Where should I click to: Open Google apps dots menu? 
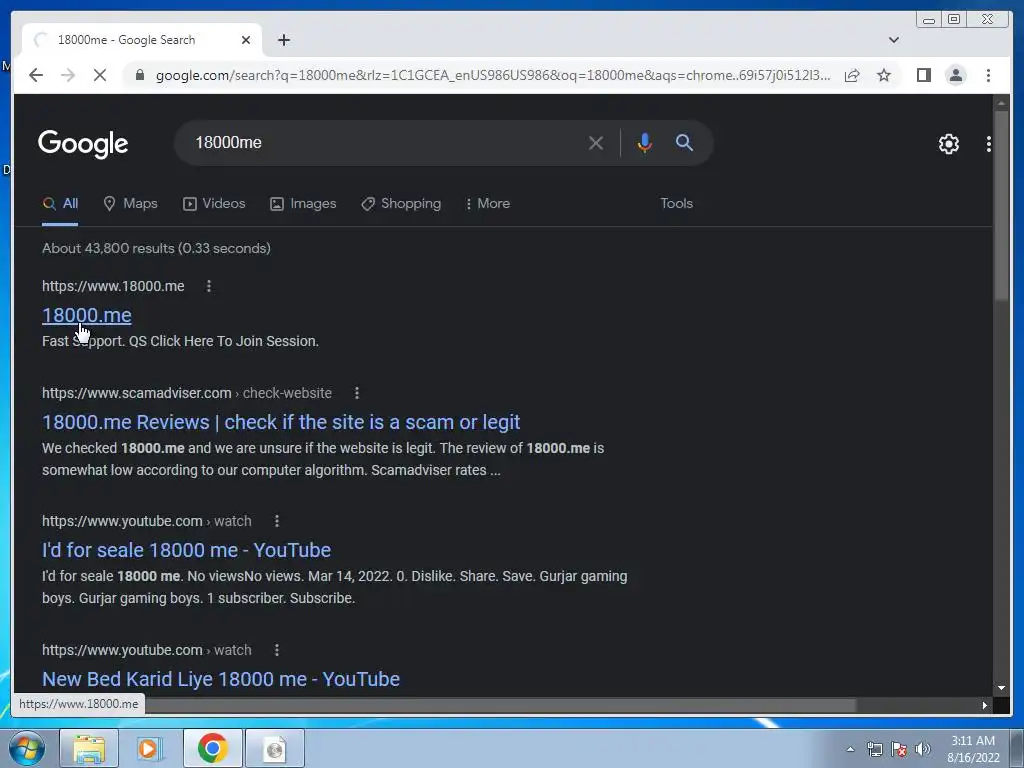pos(988,144)
